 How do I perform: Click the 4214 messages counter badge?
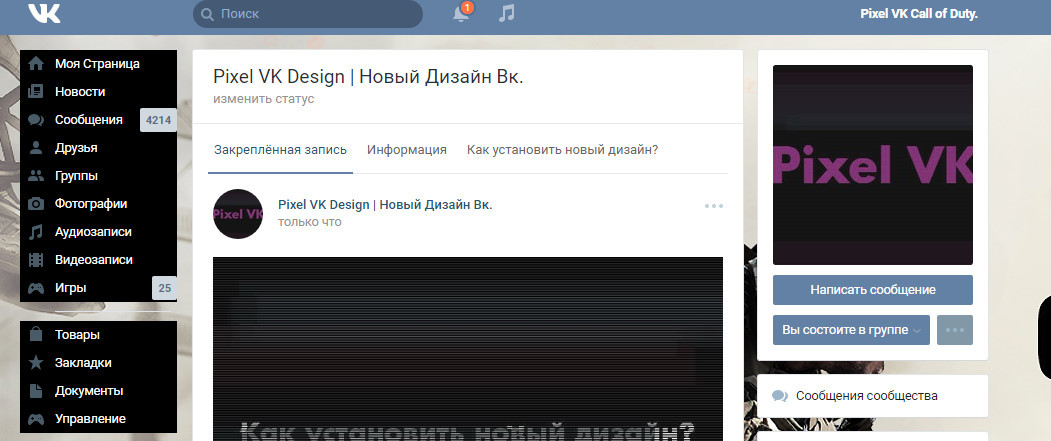tap(158, 120)
